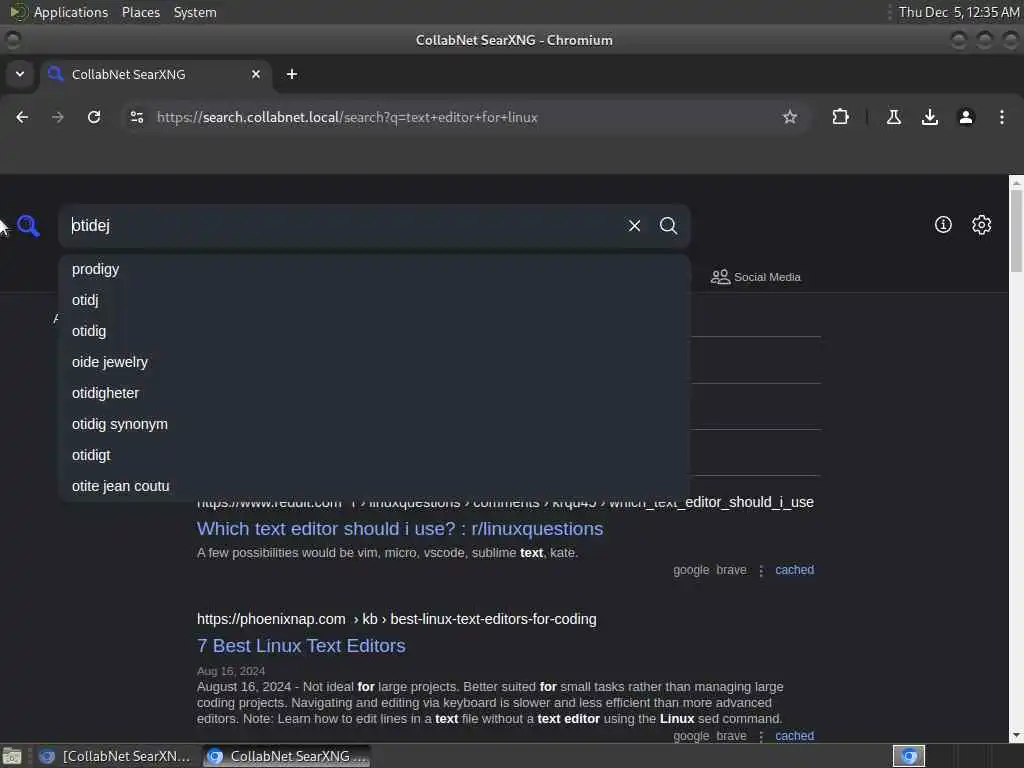This screenshot has height=768, width=1024.
Task: Switch to 'CollabNet SearXNG' taskbar window
Action: (x=286, y=756)
